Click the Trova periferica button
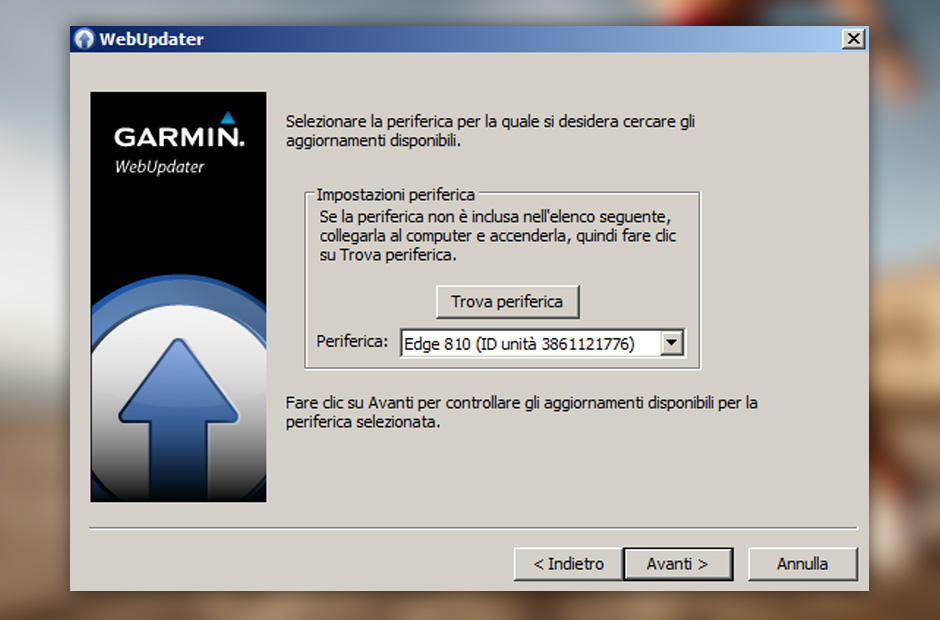This screenshot has width=940, height=620. (507, 302)
